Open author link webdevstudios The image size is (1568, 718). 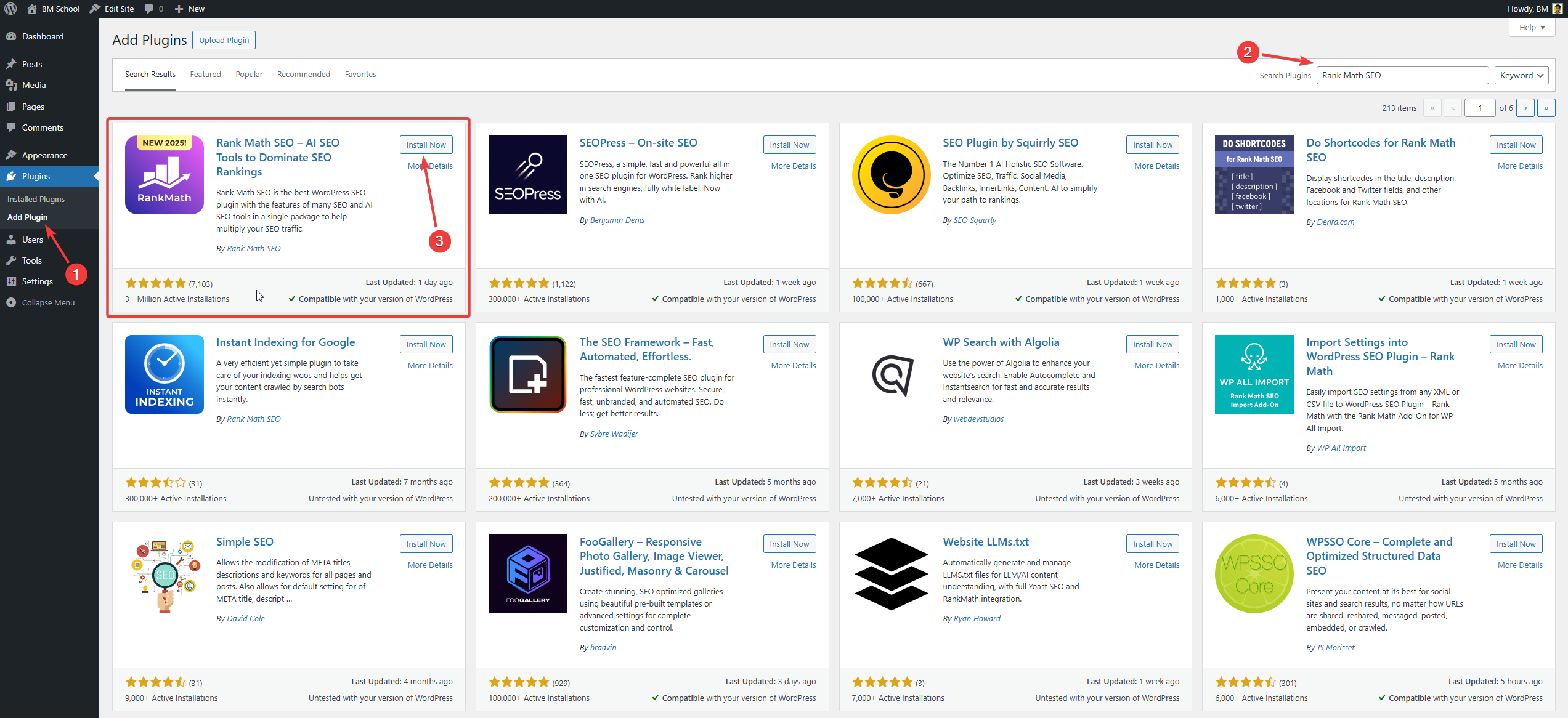click(x=978, y=419)
